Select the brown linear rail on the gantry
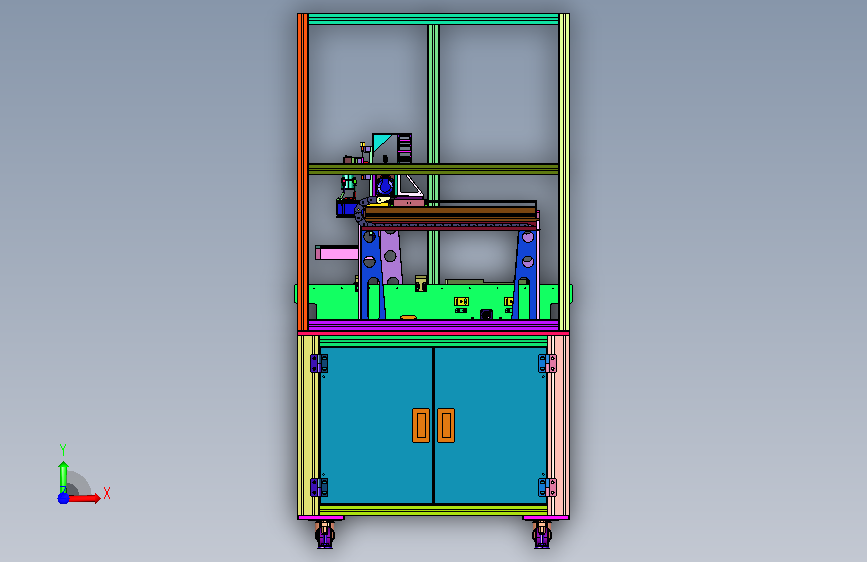Viewport: 867px width, 562px height. (x=451, y=212)
